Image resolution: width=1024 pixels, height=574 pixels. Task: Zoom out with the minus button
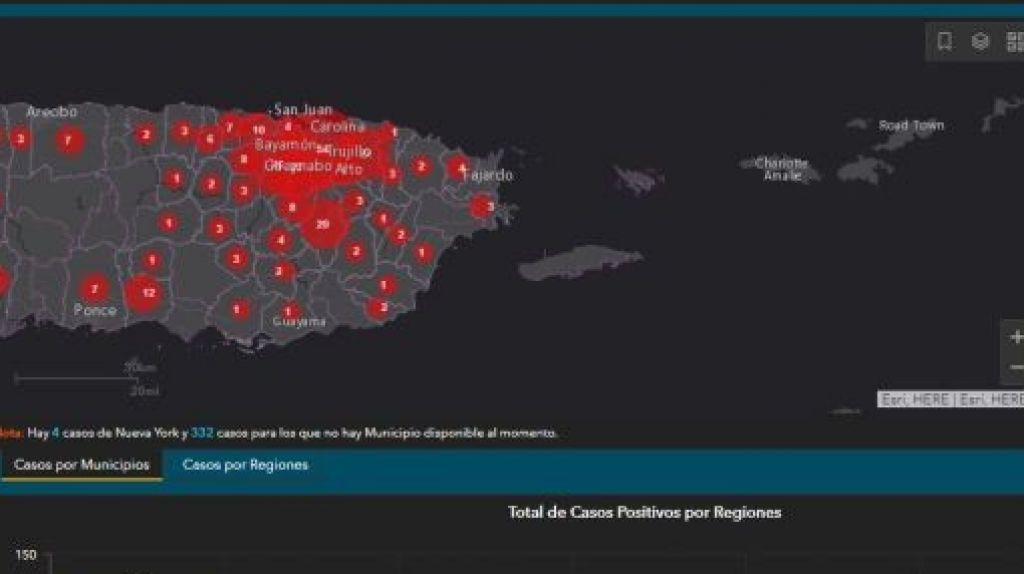[1016, 368]
